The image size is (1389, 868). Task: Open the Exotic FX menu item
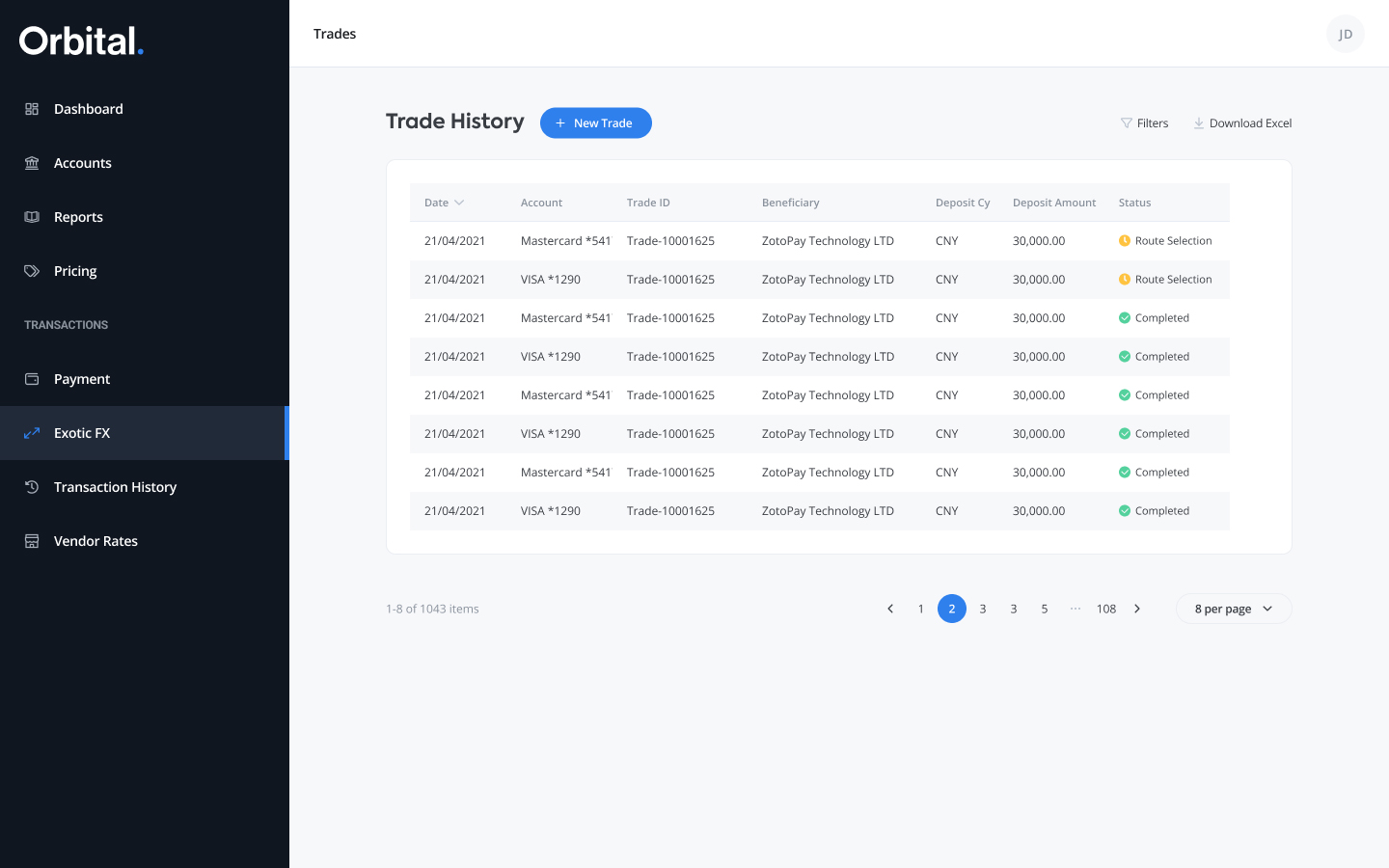coord(145,433)
